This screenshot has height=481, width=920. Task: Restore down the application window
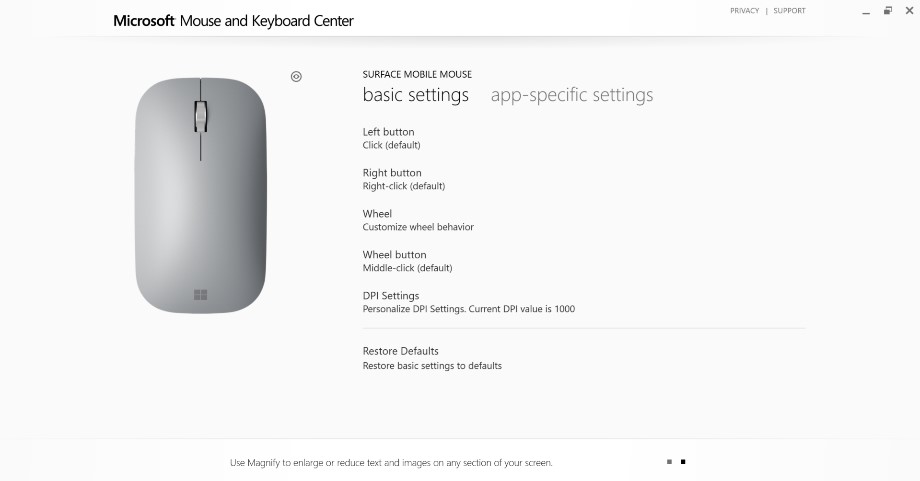tap(888, 11)
